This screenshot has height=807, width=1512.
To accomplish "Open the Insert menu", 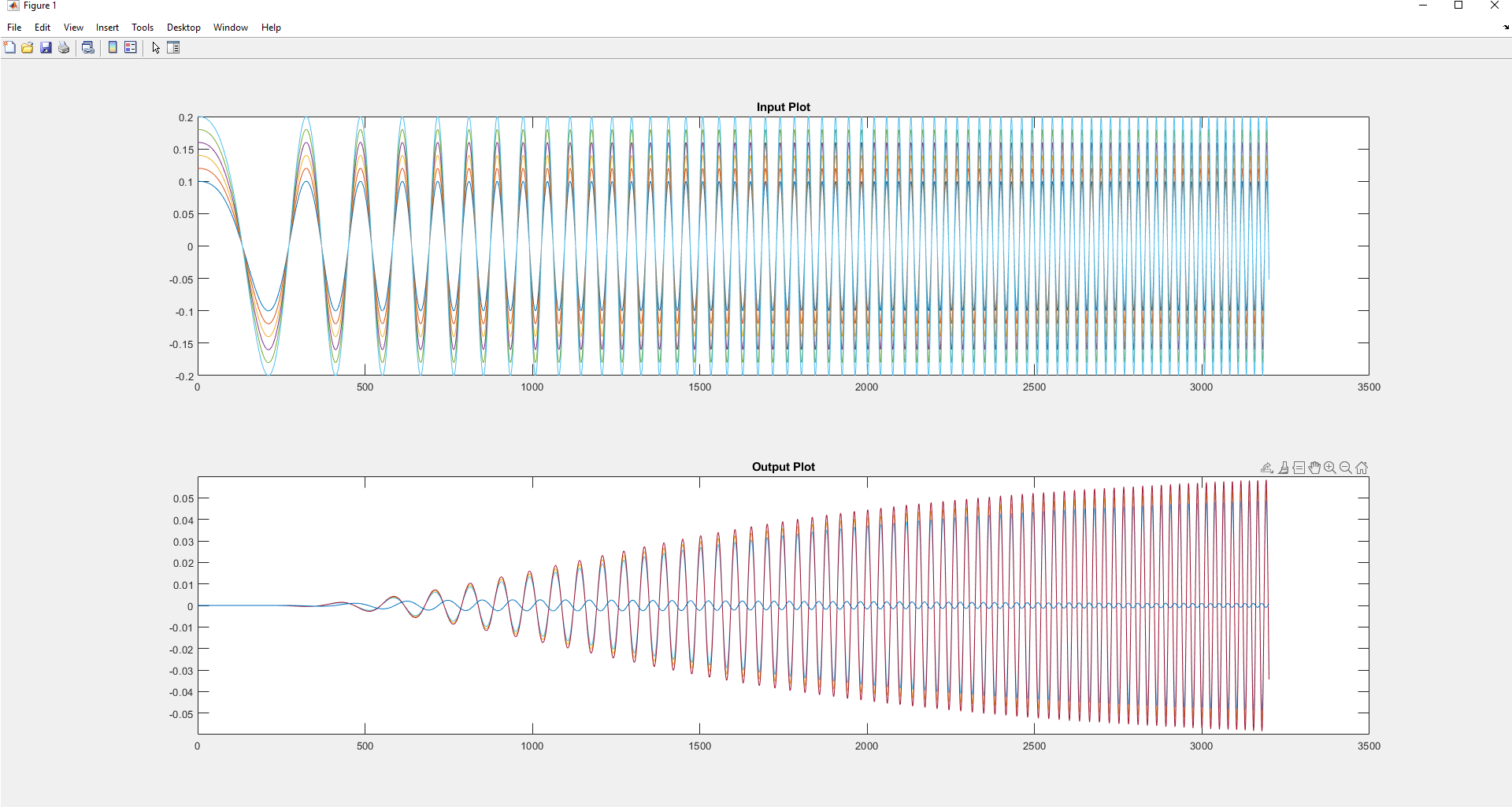I will 106,27.
